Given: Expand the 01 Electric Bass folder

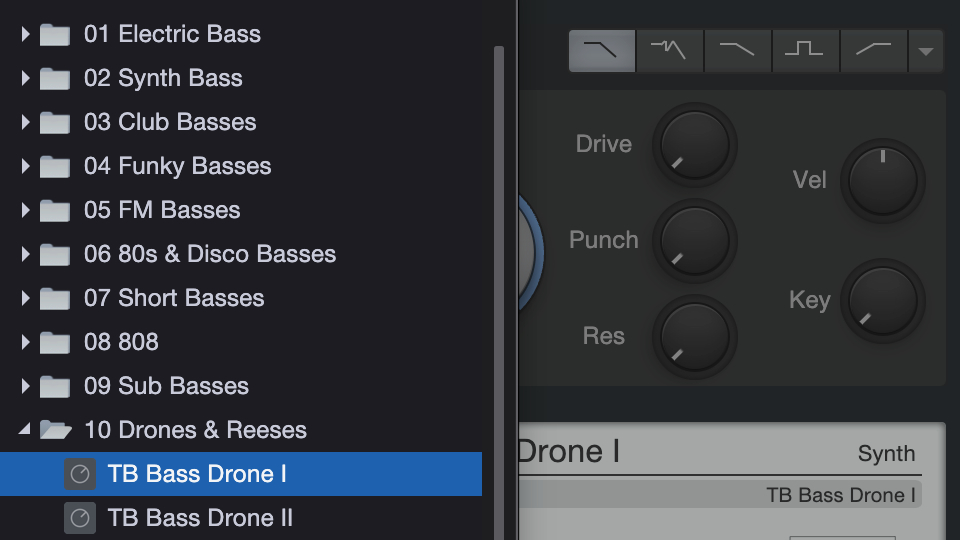Looking at the screenshot, I should pyautogui.click(x=26, y=34).
